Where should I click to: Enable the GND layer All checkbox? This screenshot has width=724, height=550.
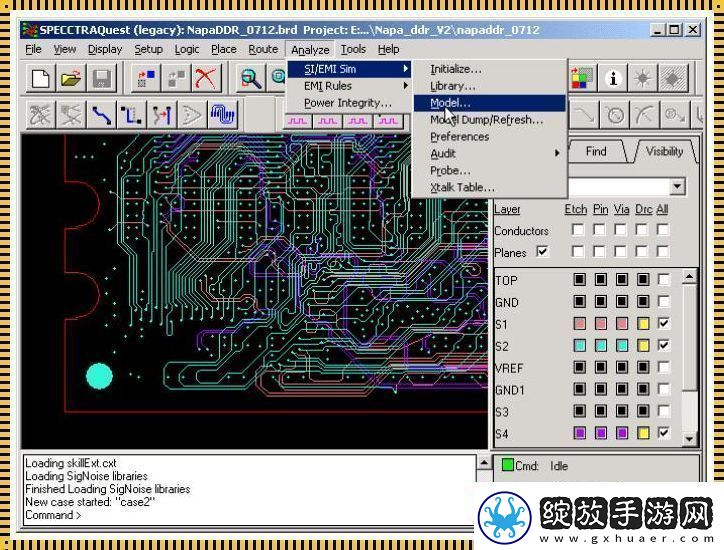pyautogui.click(x=664, y=302)
